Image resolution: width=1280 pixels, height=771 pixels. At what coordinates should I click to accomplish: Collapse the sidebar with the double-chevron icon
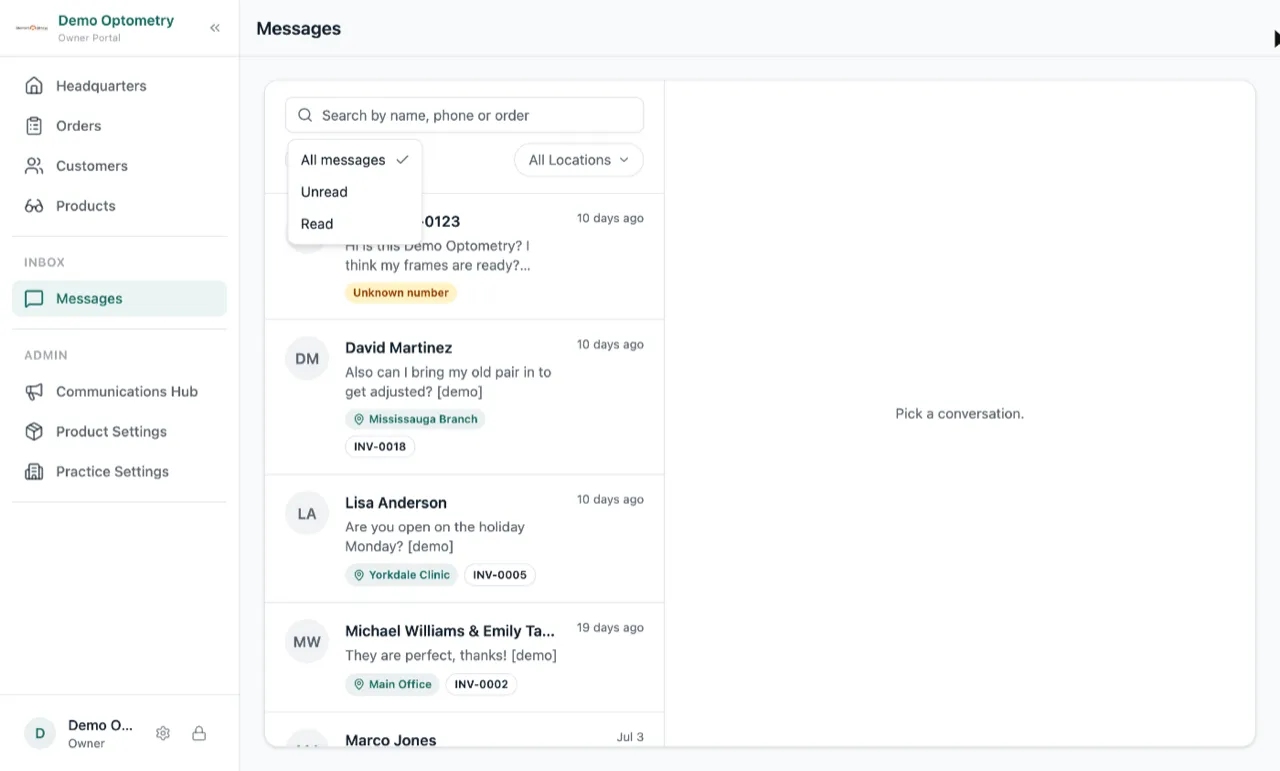click(x=215, y=28)
